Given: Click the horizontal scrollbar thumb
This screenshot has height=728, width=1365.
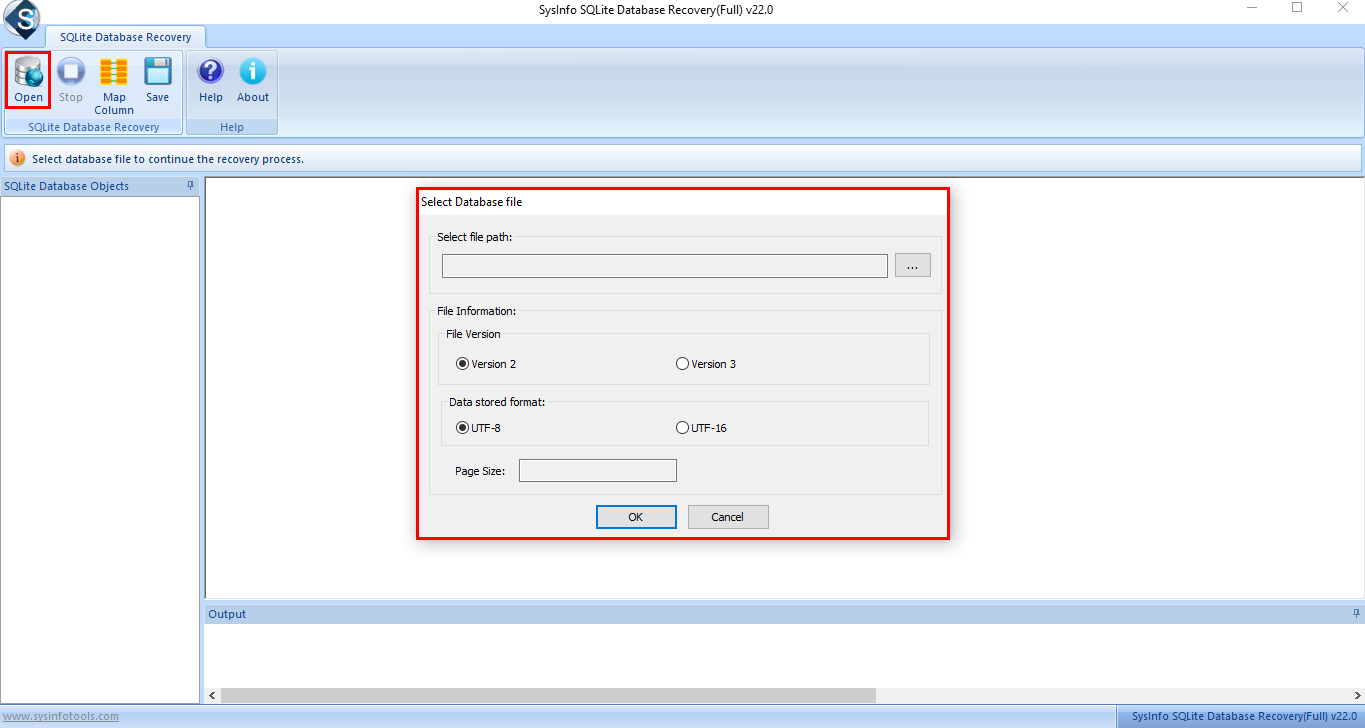Looking at the screenshot, I should tap(548, 695).
